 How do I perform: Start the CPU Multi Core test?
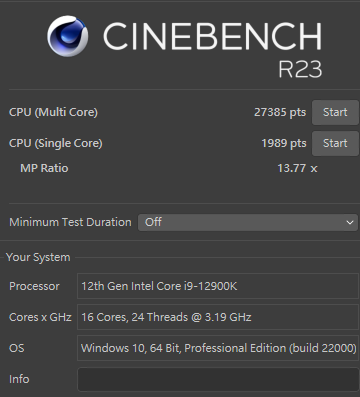(335, 112)
